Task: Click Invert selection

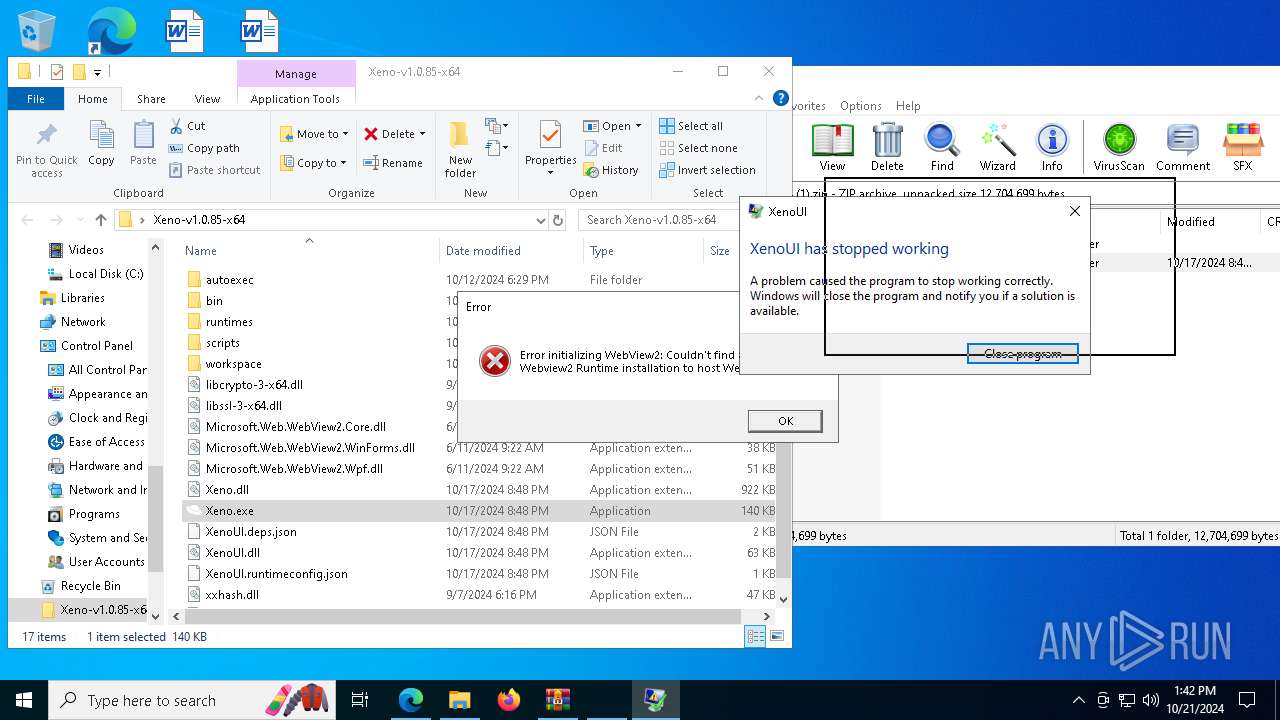Action: pos(707,170)
